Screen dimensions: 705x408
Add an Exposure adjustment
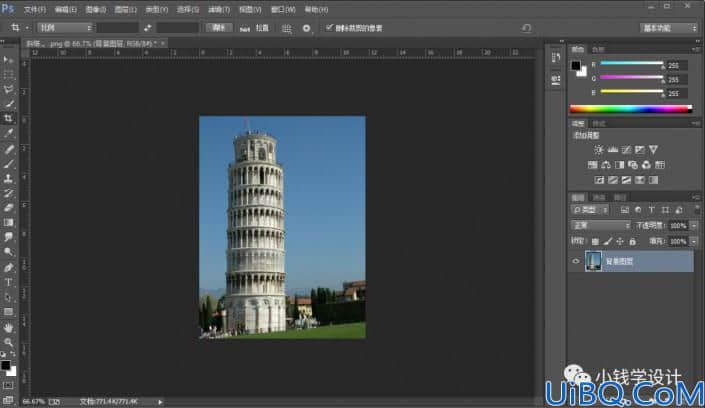(x=639, y=150)
